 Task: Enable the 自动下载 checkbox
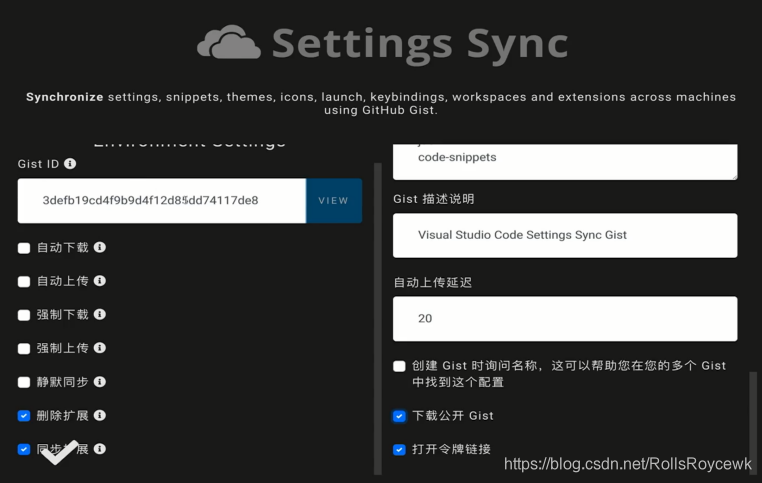click(x=24, y=248)
